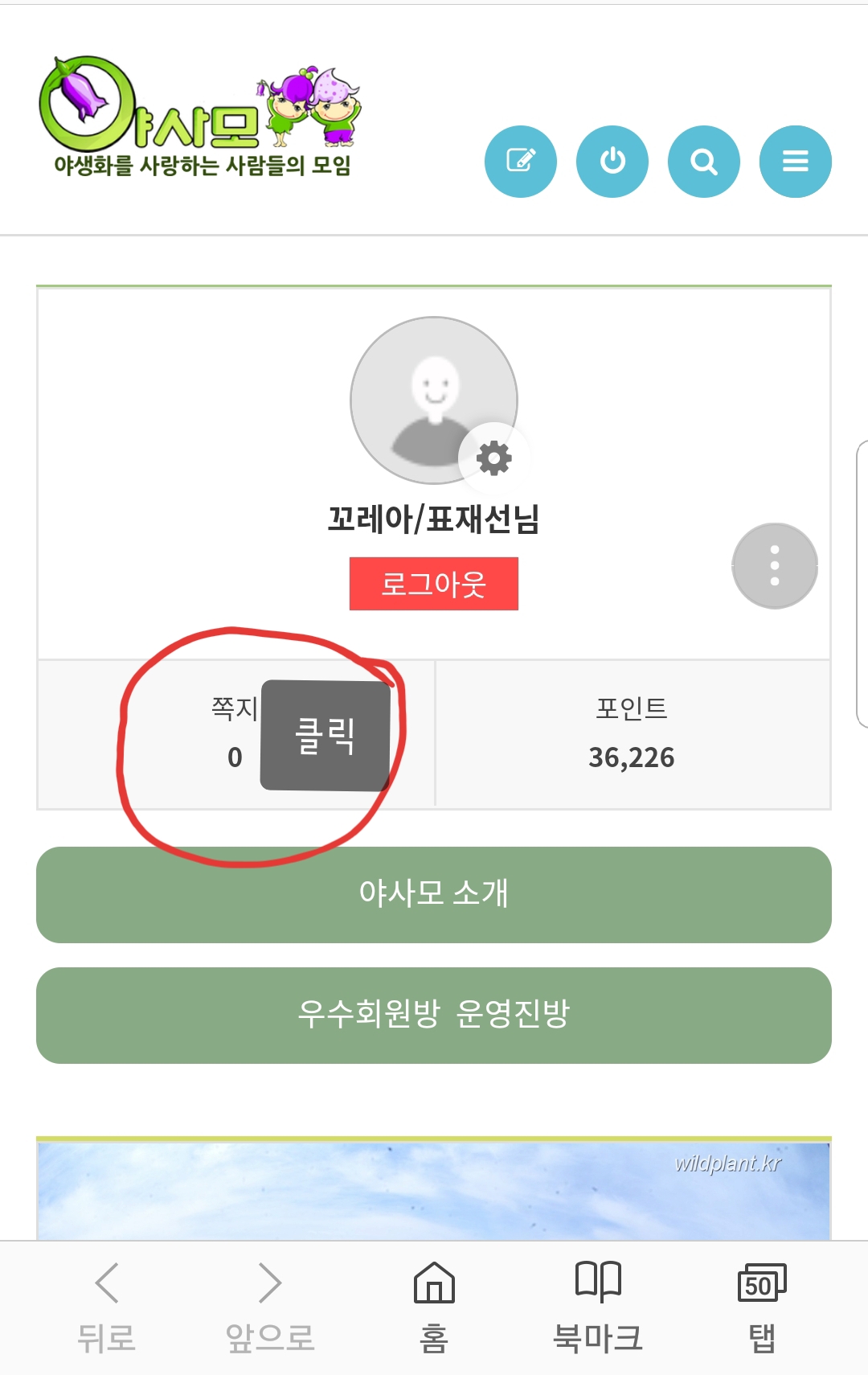Open the 쪽지 messages count
868x1375 pixels.
(x=235, y=733)
